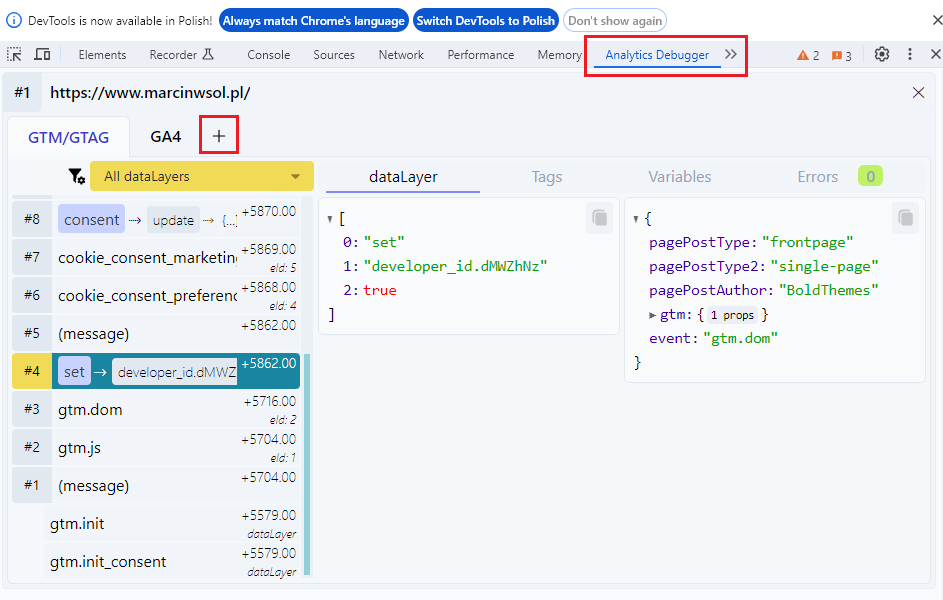Select event #4 set developer_id

(156, 371)
